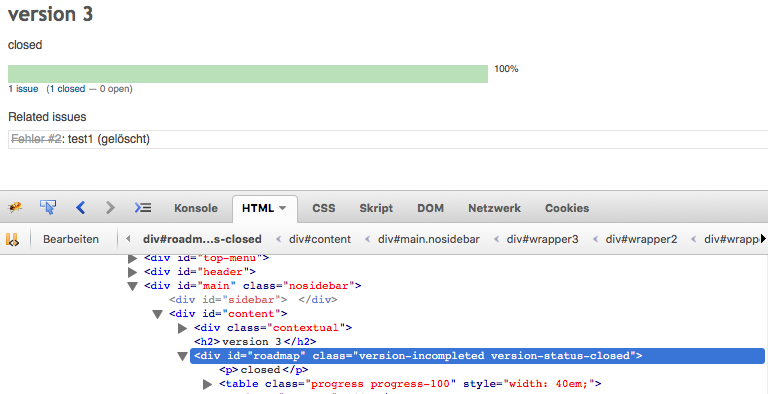
Task: Open the struck-through Fehler #2 link
Action: (36, 139)
